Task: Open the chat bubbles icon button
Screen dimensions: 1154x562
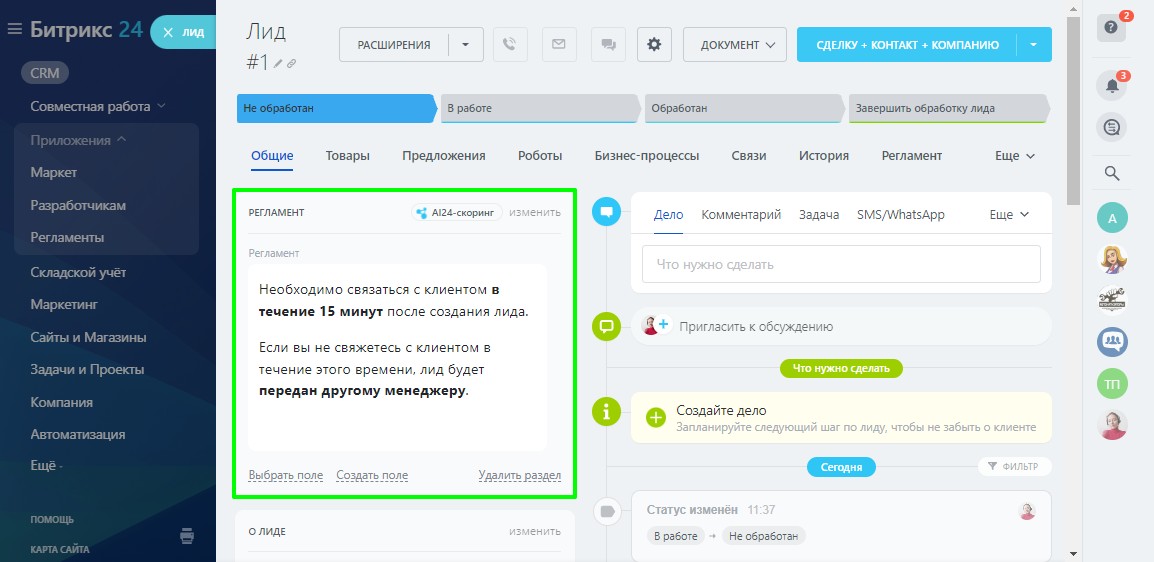Action: [607, 44]
